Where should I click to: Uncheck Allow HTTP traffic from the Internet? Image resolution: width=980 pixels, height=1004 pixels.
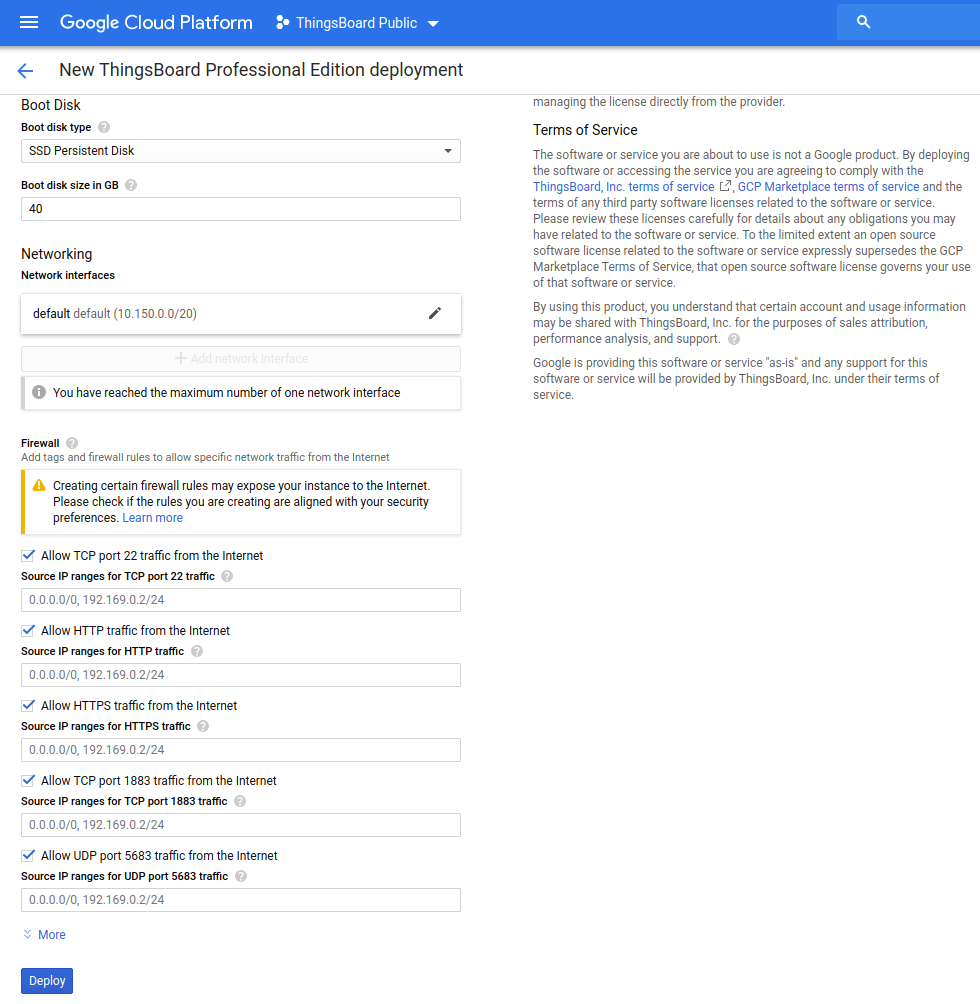tap(28, 630)
